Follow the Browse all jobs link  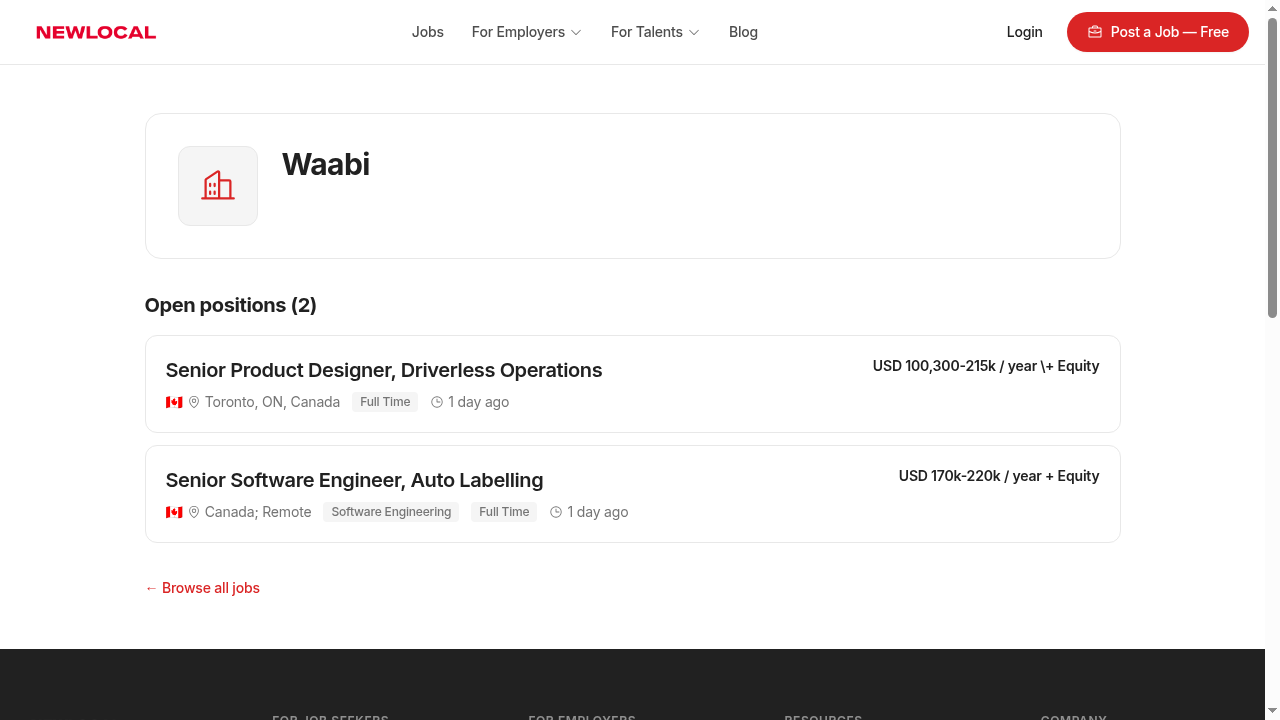[x=202, y=588]
